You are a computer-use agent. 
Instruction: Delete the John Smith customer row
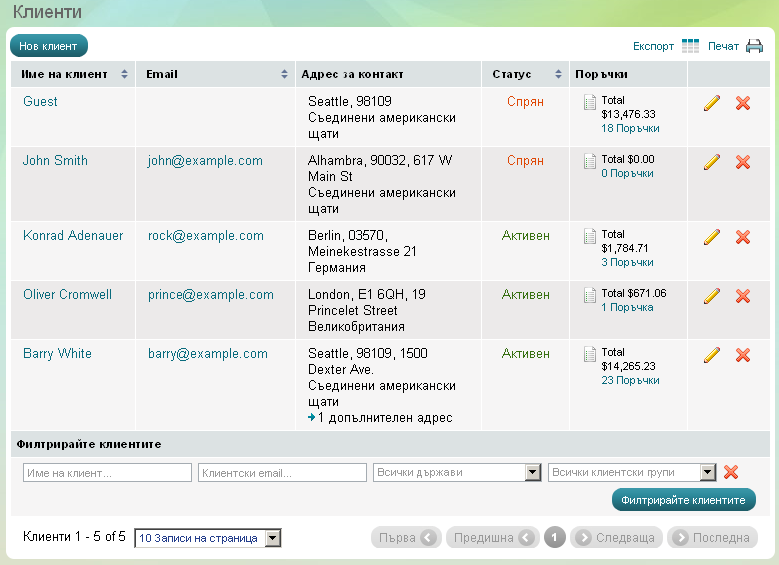[x=743, y=162]
